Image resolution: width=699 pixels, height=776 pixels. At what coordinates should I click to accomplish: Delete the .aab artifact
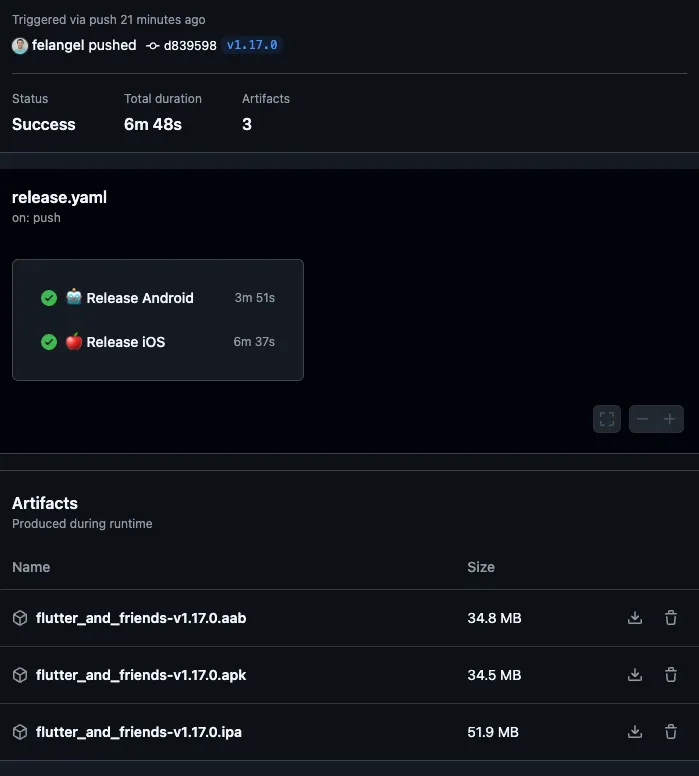(x=671, y=618)
